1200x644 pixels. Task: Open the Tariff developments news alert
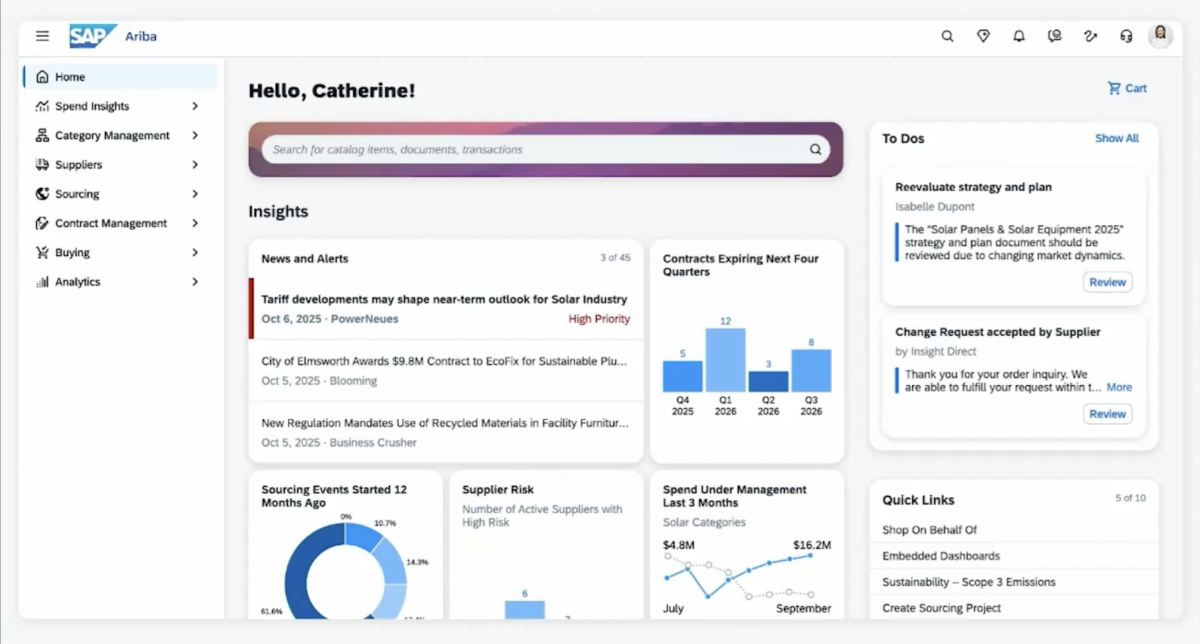[444, 299]
